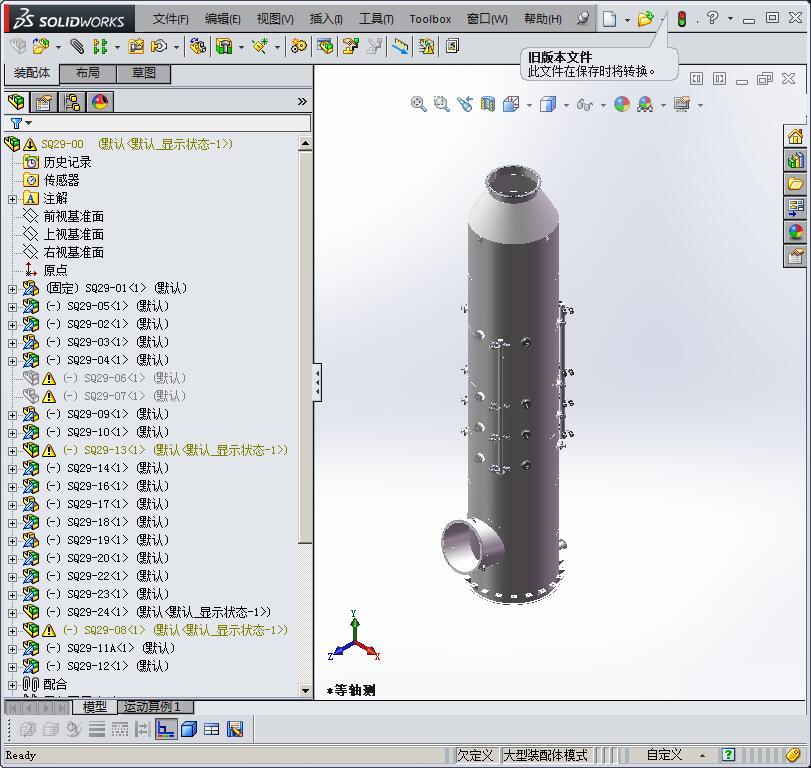Click the 大型装配体模式 status bar button
This screenshot has width=811, height=768.
[x=545, y=756]
